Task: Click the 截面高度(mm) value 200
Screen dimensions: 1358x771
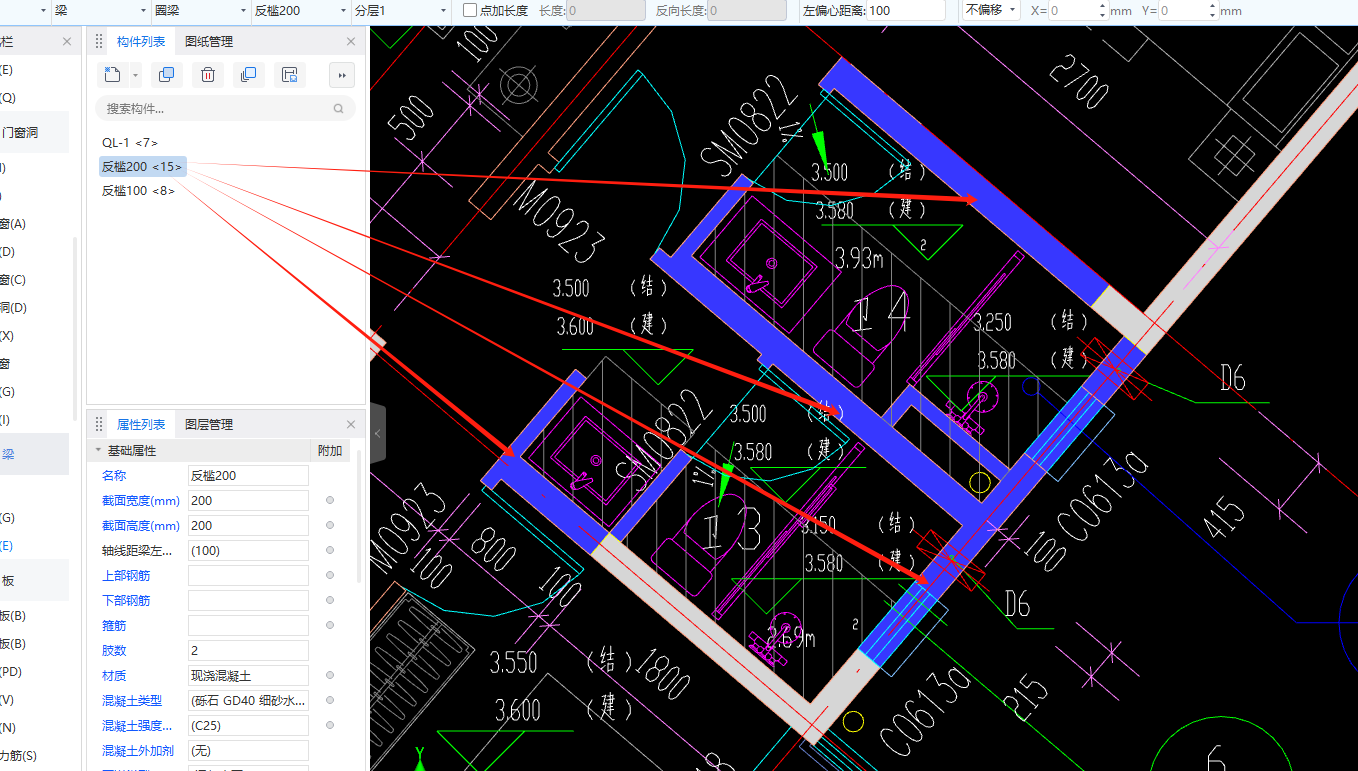Action: [248, 526]
